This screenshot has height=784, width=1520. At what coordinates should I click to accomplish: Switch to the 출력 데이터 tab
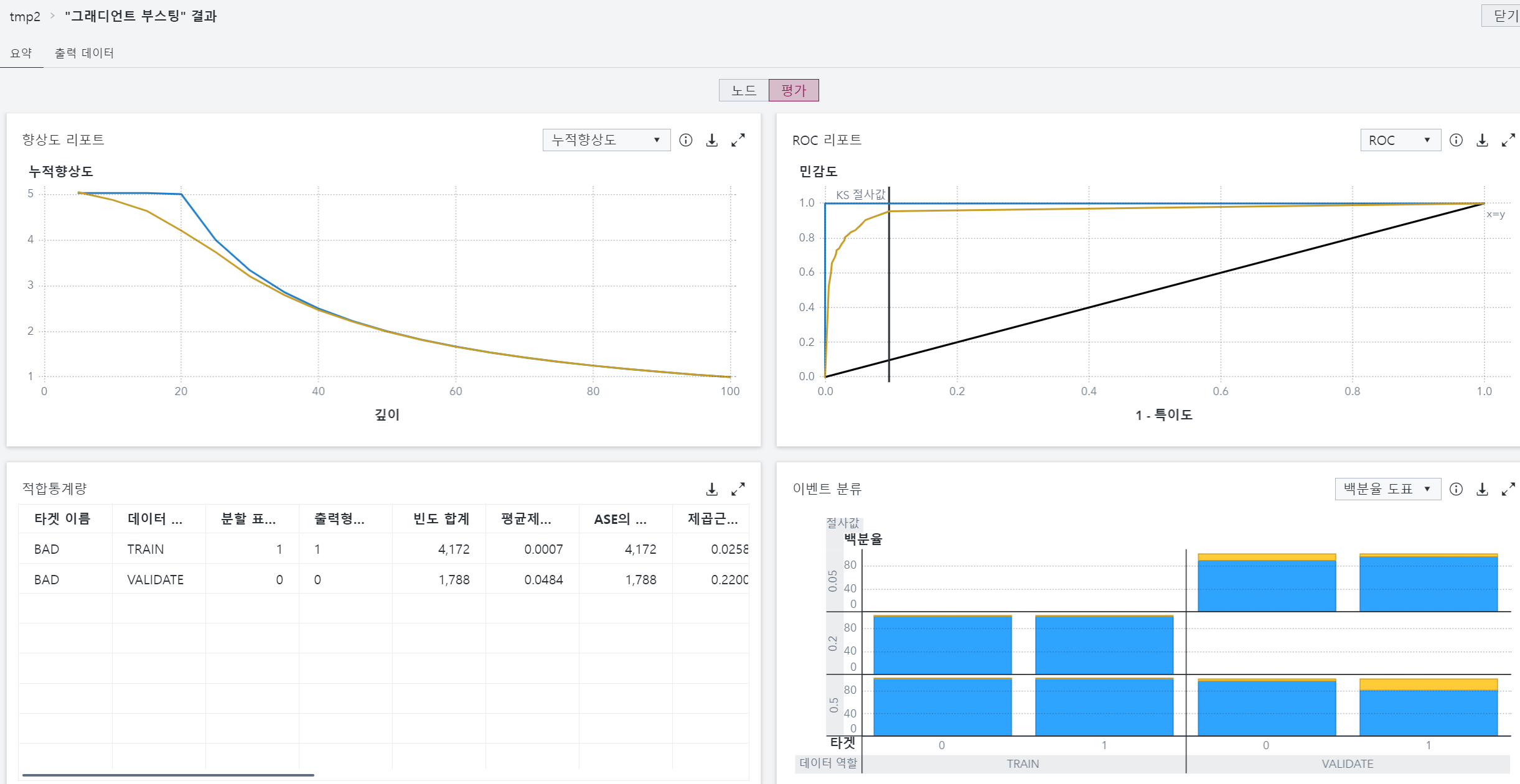(84, 54)
